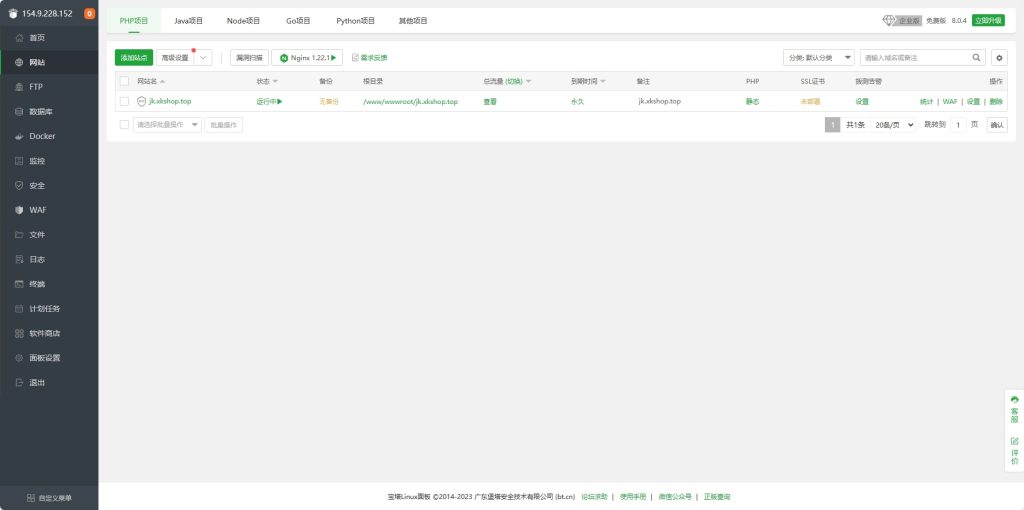This screenshot has height=510, width=1024.
Task: Focus the 跳转到 page number input
Action: pyautogui.click(x=958, y=125)
